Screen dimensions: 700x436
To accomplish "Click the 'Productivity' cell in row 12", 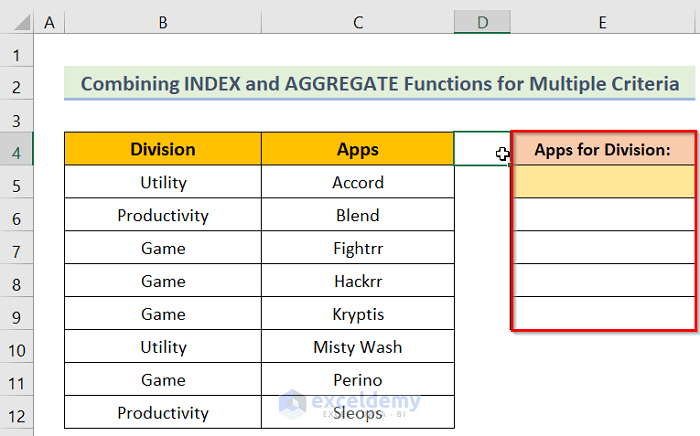I will point(163,413).
